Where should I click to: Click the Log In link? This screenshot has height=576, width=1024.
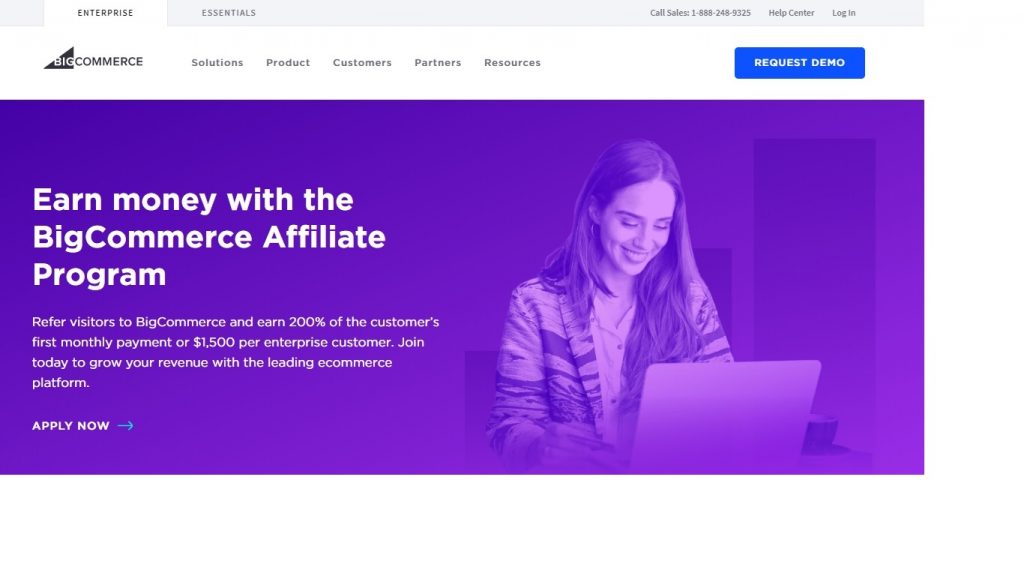(843, 13)
